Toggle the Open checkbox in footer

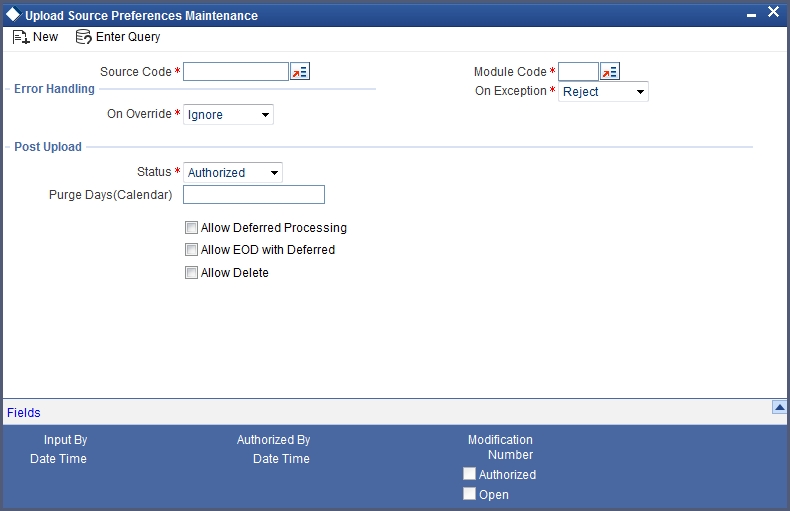point(469,494)
